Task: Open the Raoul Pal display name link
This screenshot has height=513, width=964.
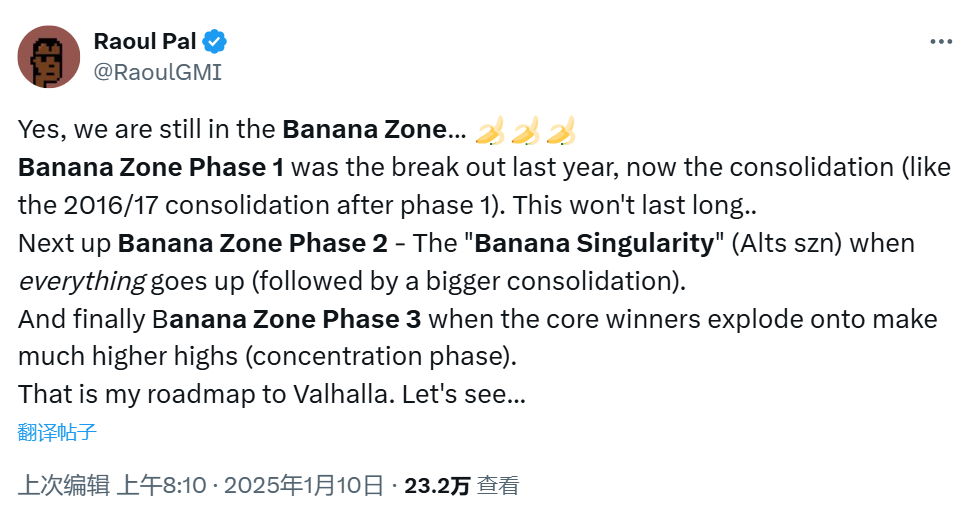Action: click(146, 42)
